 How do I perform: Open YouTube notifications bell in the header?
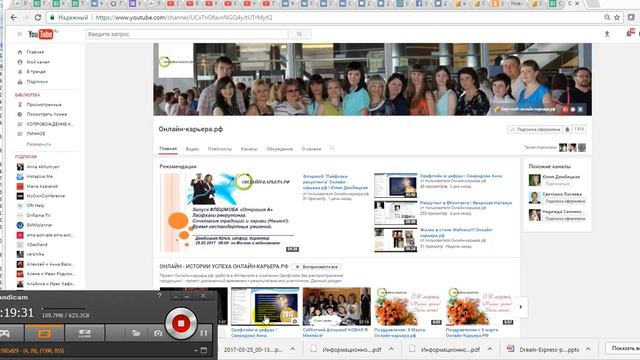[x=630, y=33]
